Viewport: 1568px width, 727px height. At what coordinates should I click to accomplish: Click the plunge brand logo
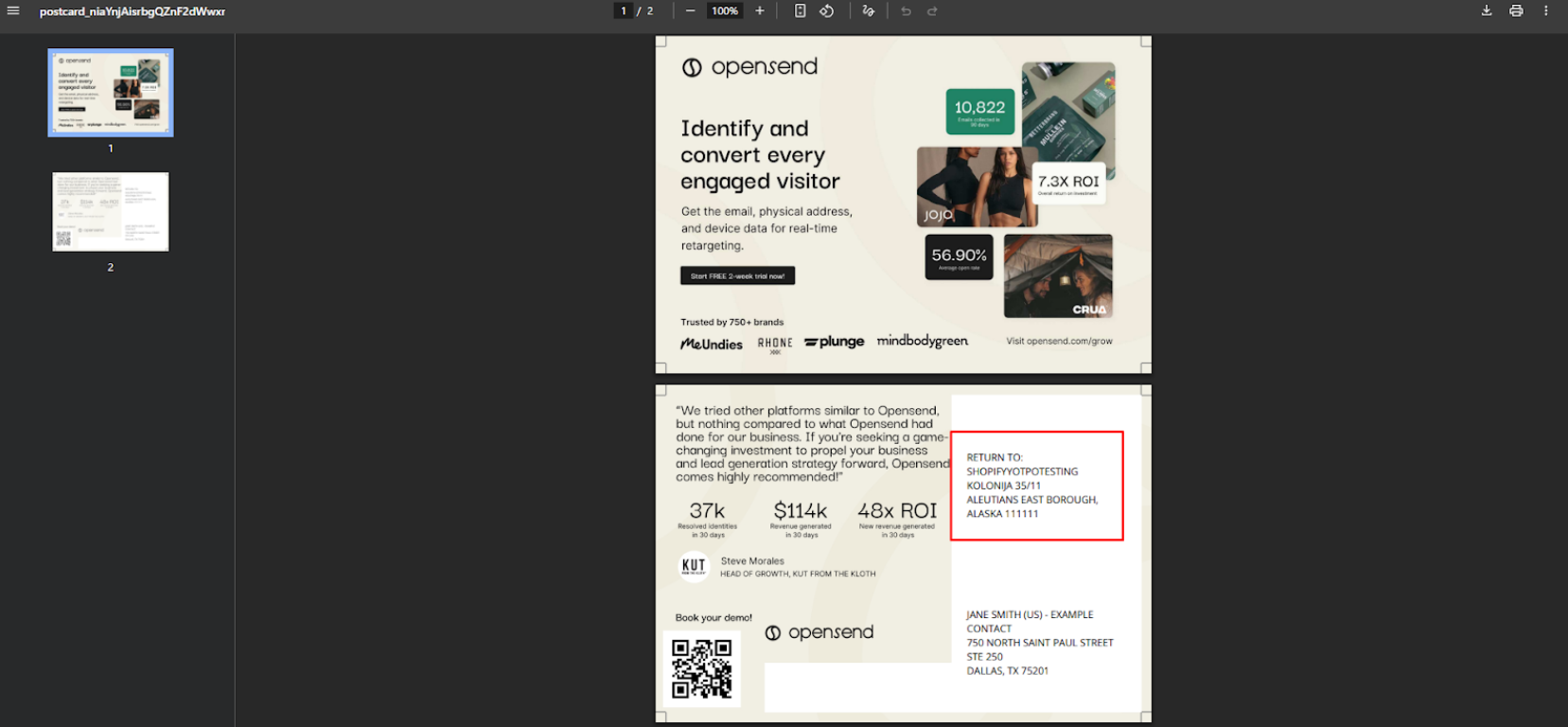pos(835,342)
